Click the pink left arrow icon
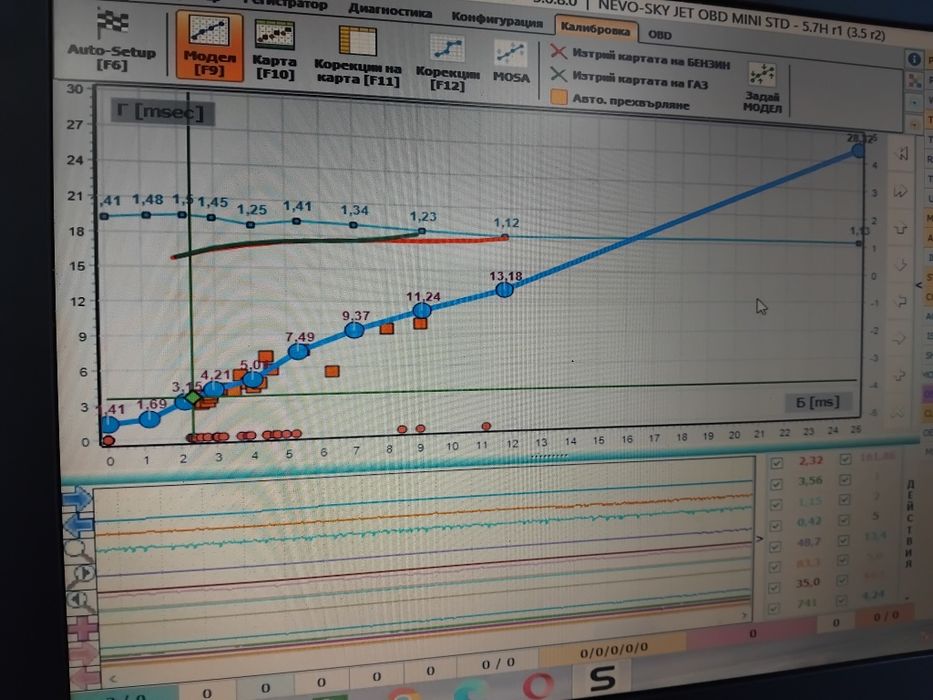 (x=85, y=677)
